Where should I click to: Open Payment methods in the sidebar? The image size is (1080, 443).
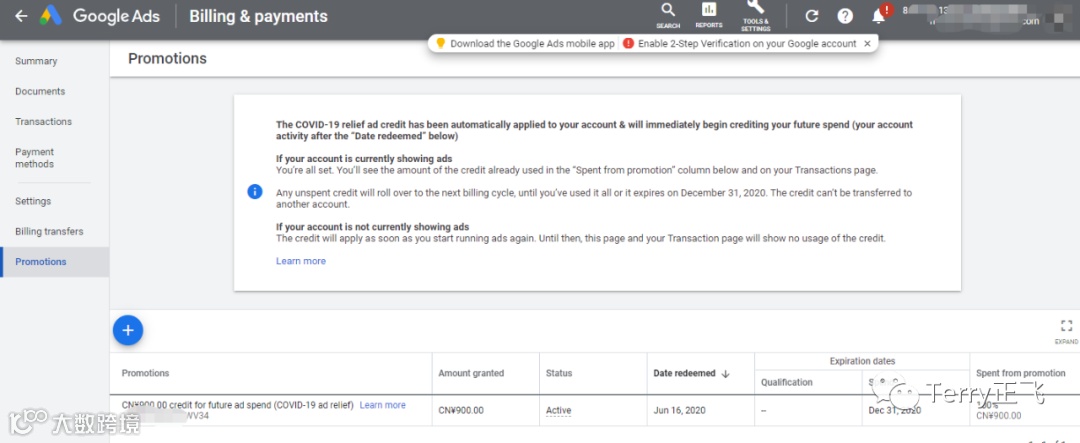[x=34, y=158]
